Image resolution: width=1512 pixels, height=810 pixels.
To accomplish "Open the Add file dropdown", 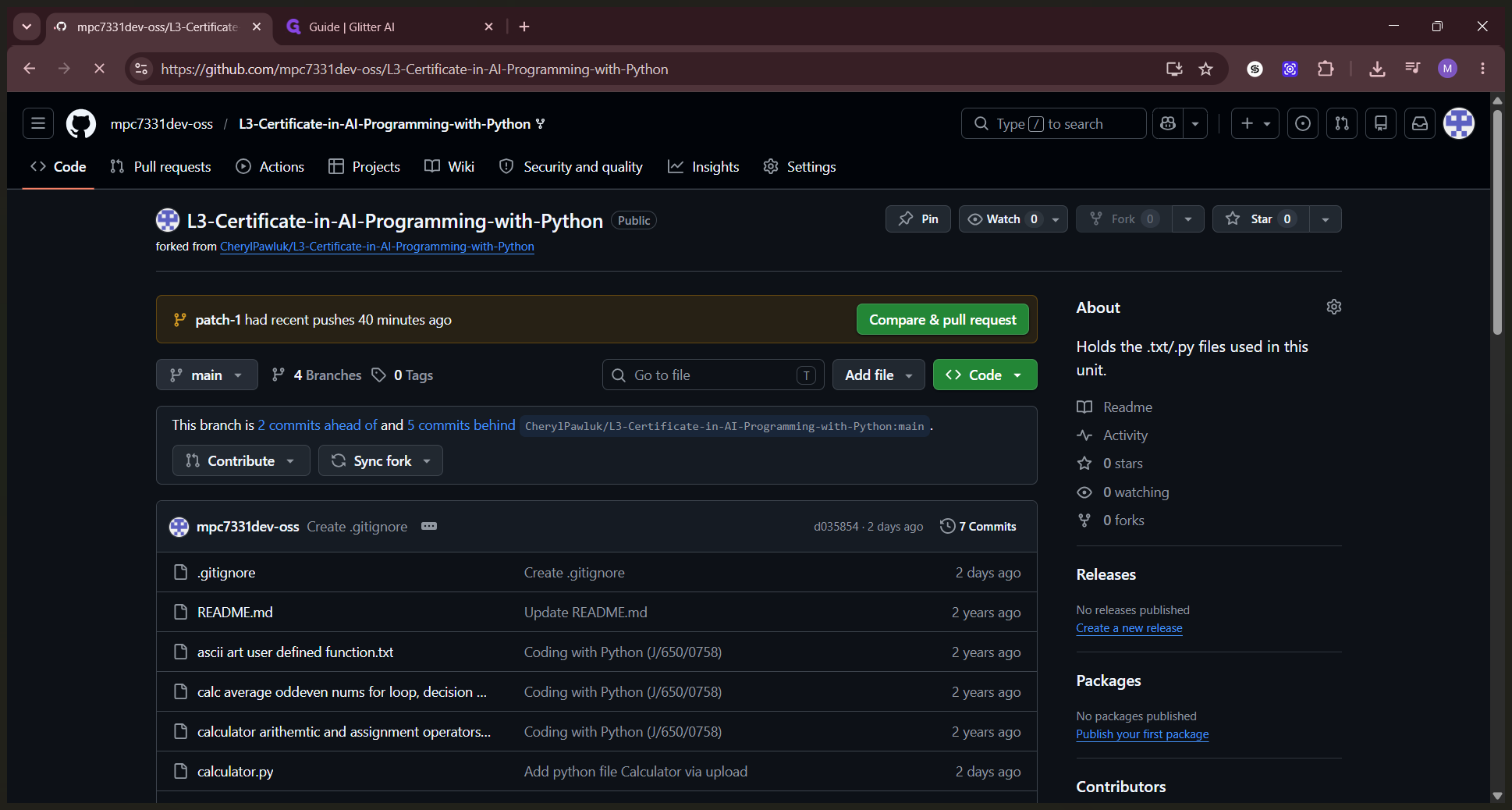I will pyautogui.click(x=878, y=375).
